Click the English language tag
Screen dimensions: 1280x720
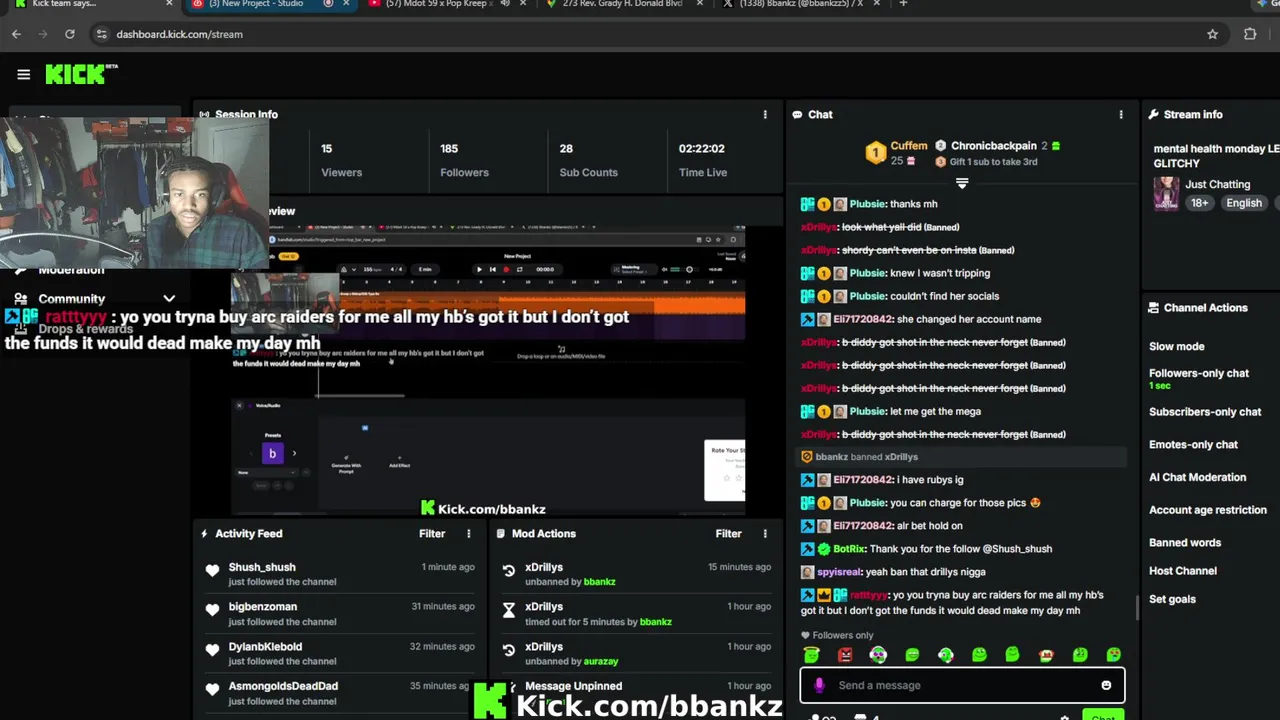(x=1244, y=203)
